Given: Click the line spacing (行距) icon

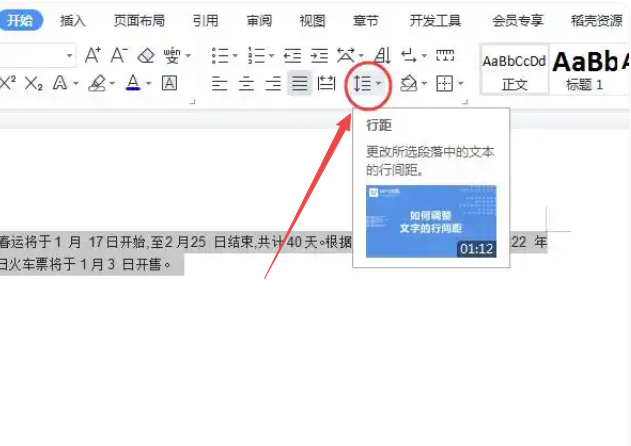Looking at the screenshot, I should [x=362, y=83].
